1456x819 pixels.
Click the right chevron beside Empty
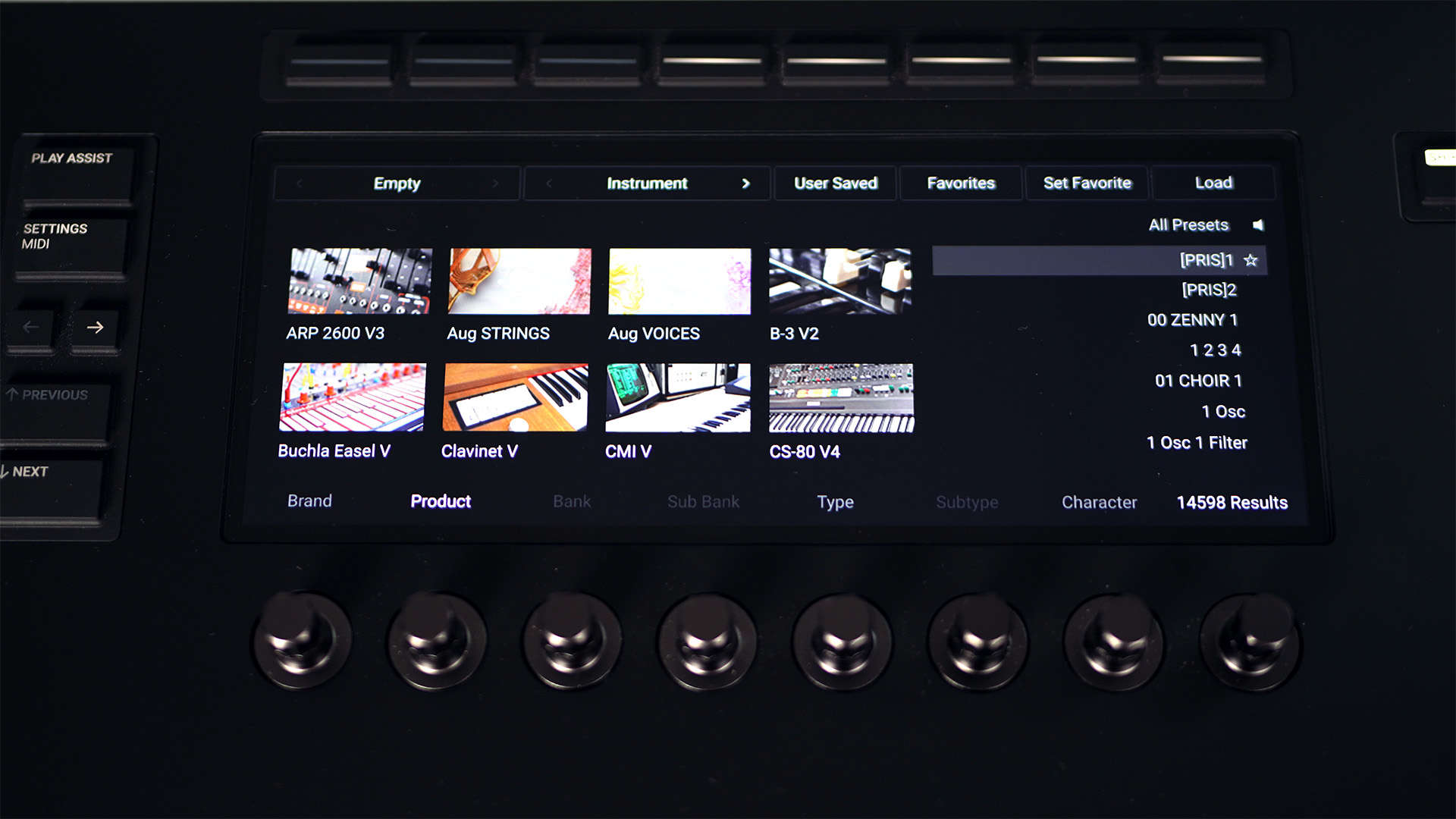coord(495,184)
